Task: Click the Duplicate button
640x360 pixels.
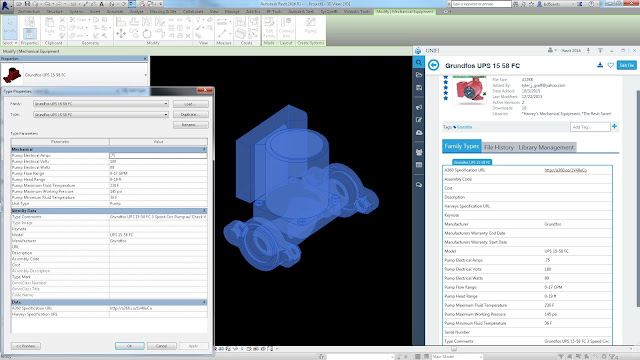Action: [191, 115]
